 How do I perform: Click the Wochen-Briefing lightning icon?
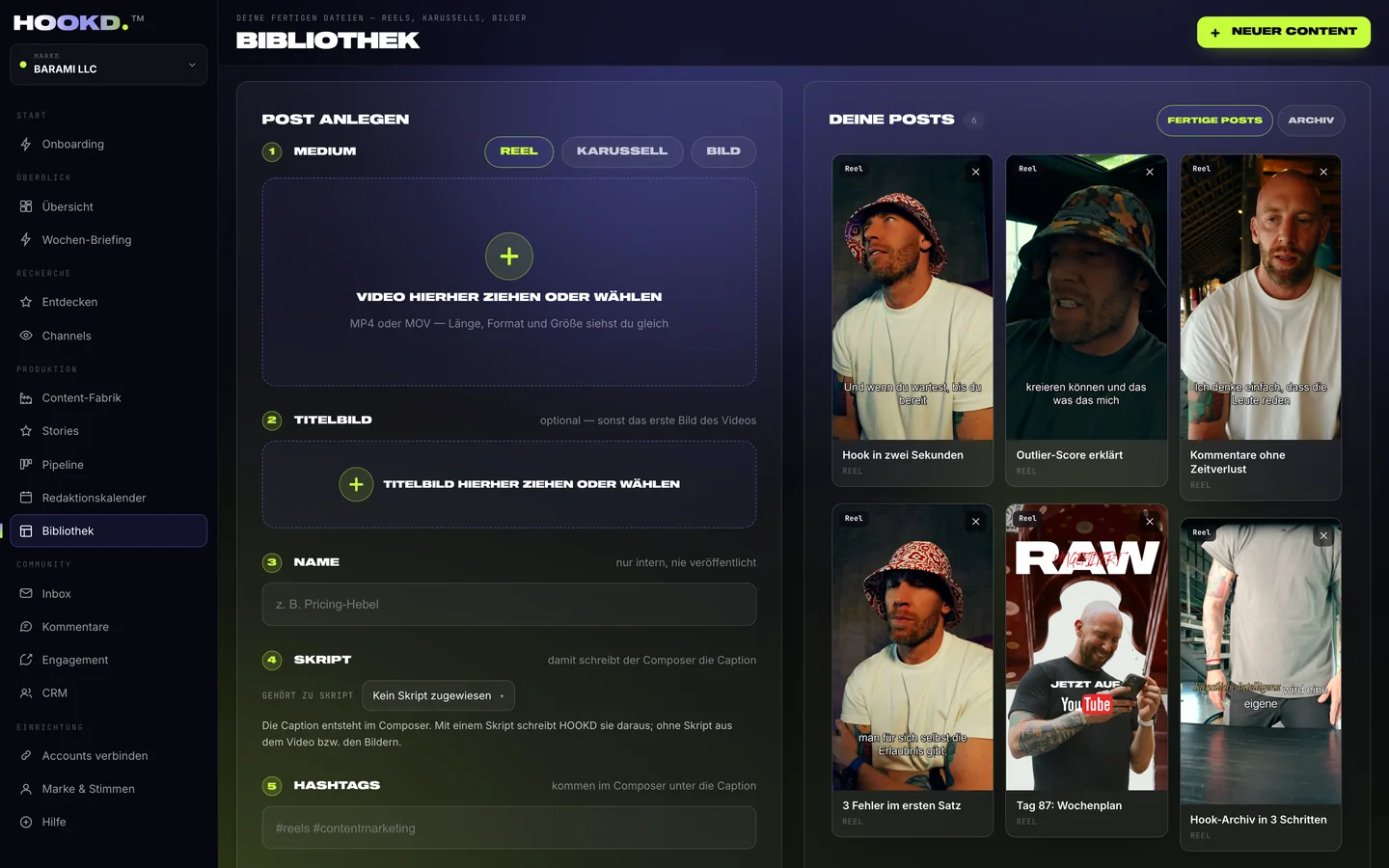pos(26,240)
